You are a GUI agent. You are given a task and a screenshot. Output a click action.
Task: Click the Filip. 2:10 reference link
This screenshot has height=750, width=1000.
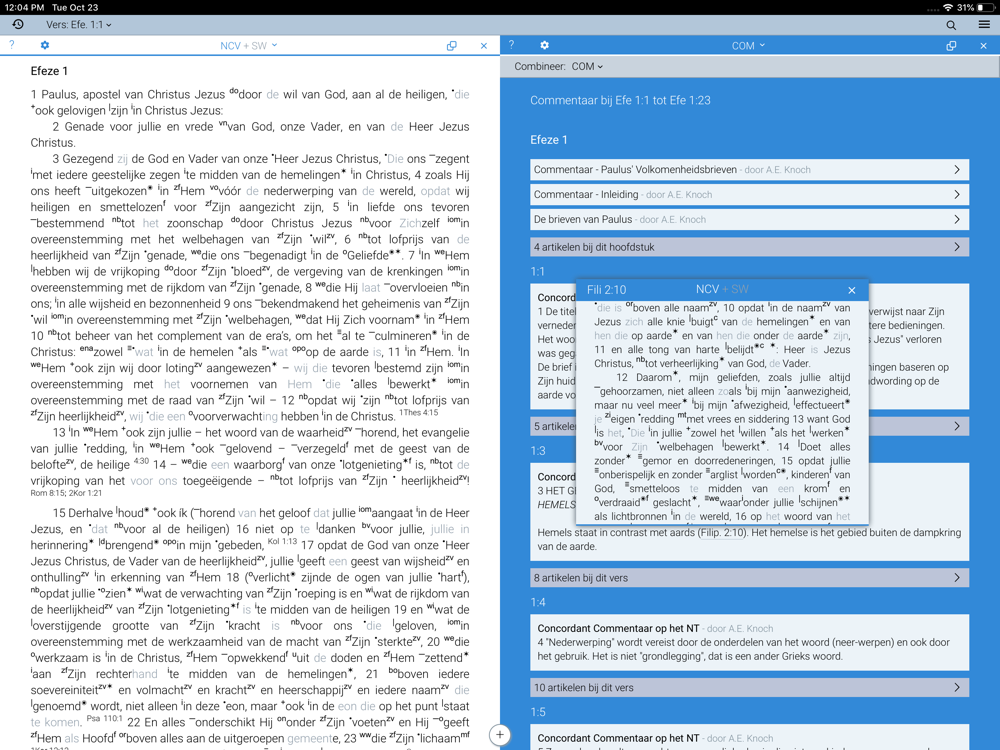721,533
